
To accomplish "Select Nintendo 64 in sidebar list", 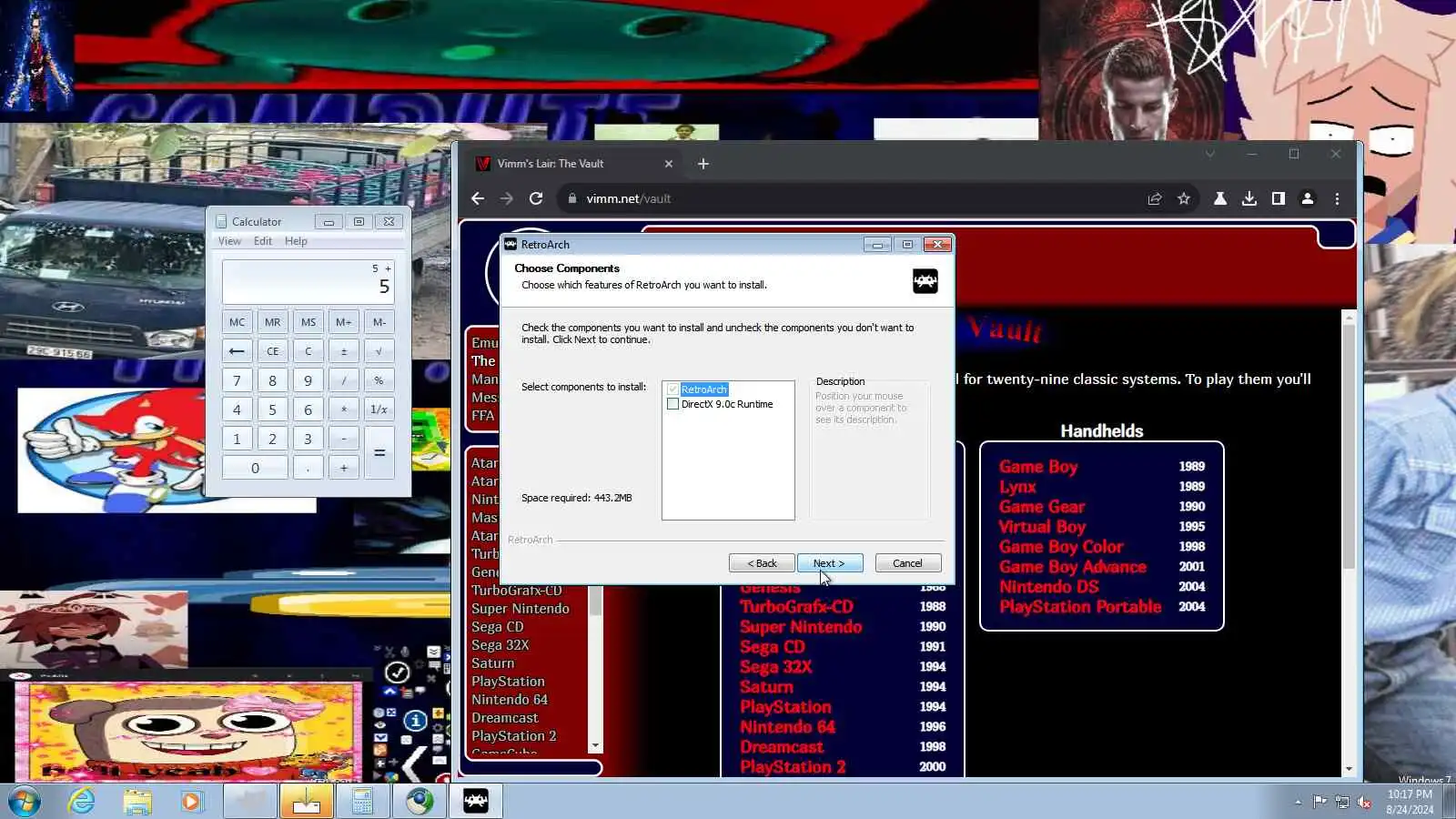I will pyautogui.click(x=510, y=700).
